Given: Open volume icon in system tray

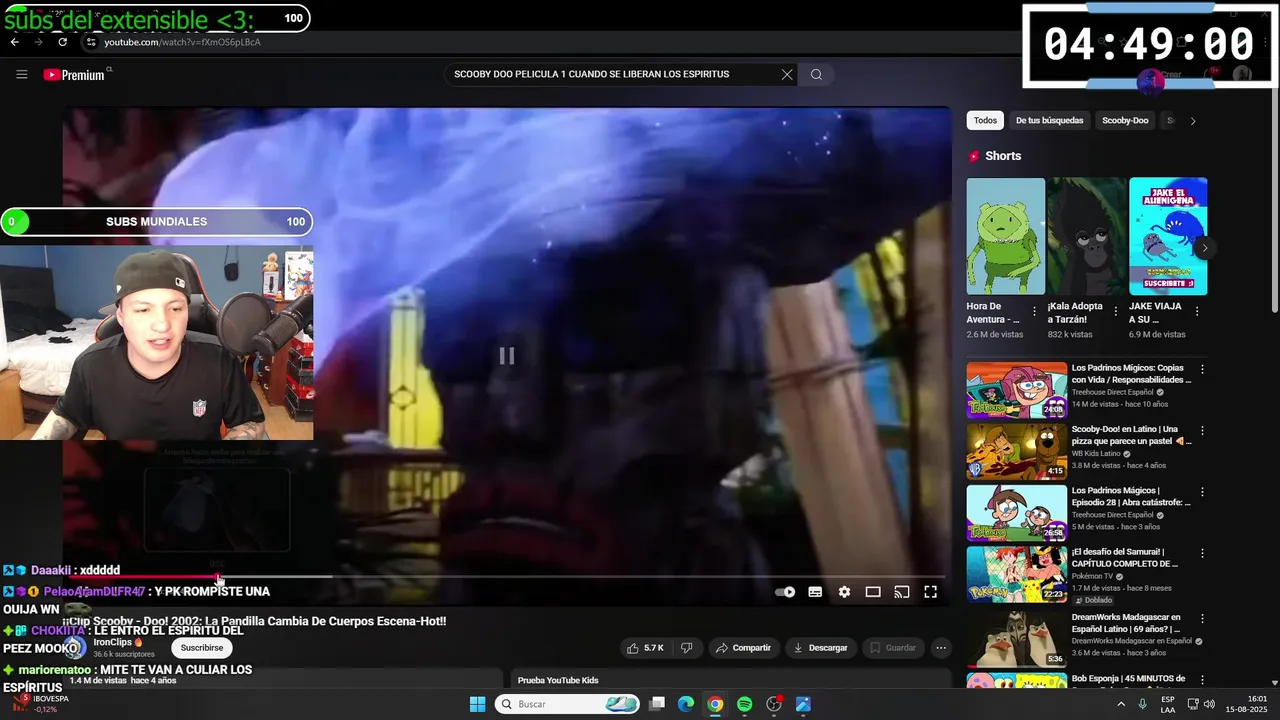Looking at the screenshot, I should (x=1211, y=704).
